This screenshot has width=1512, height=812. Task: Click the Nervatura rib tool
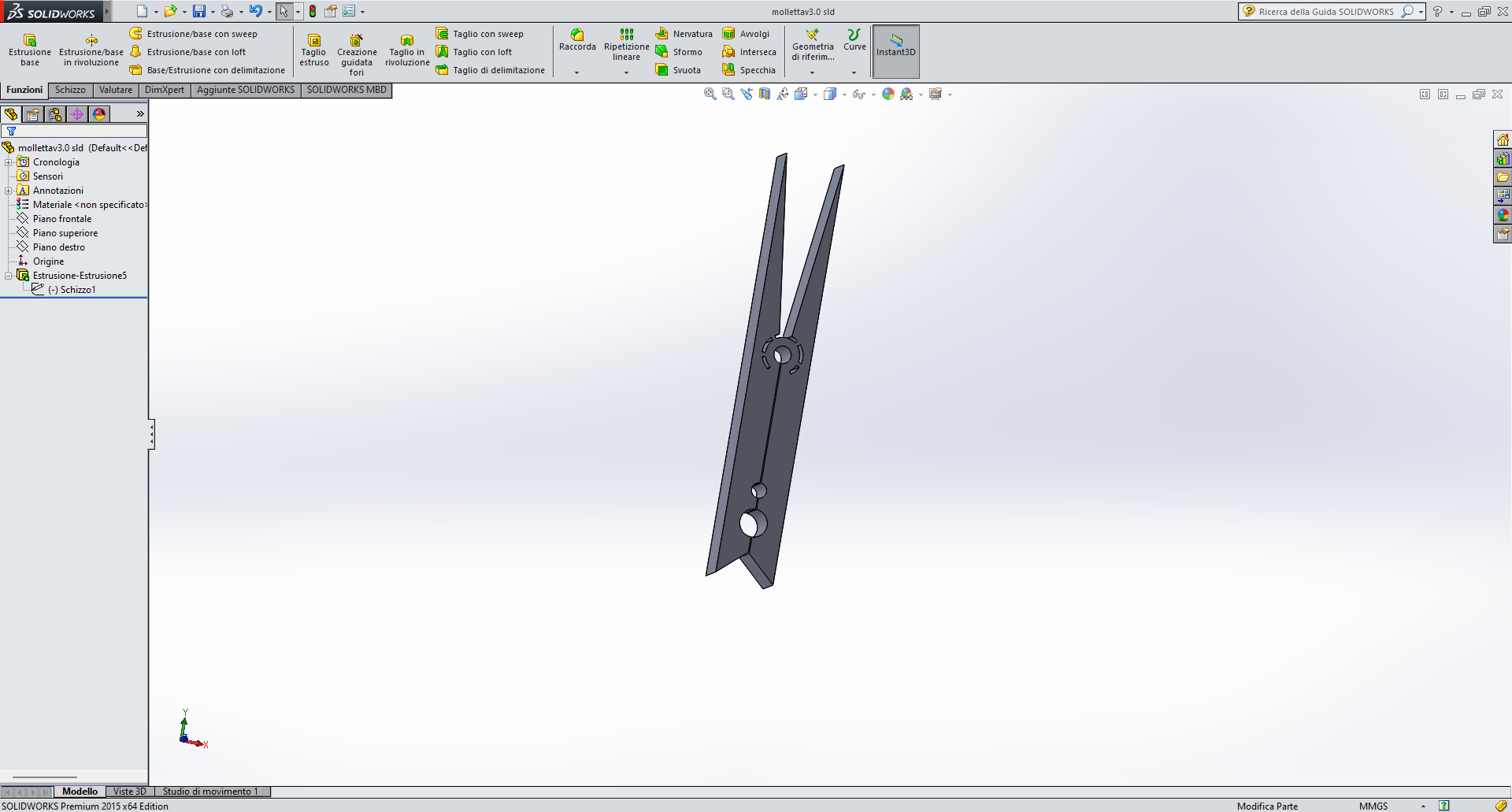pyautogui.click(x=684, y=34)
